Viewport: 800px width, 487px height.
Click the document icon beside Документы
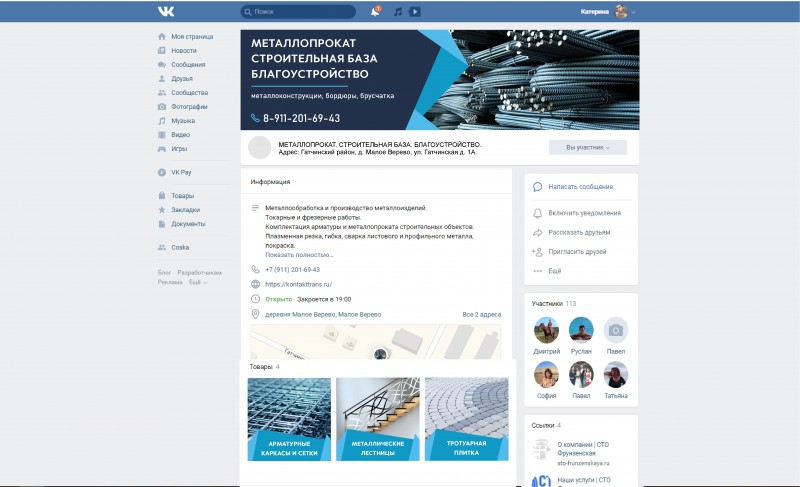click(162, 224)
